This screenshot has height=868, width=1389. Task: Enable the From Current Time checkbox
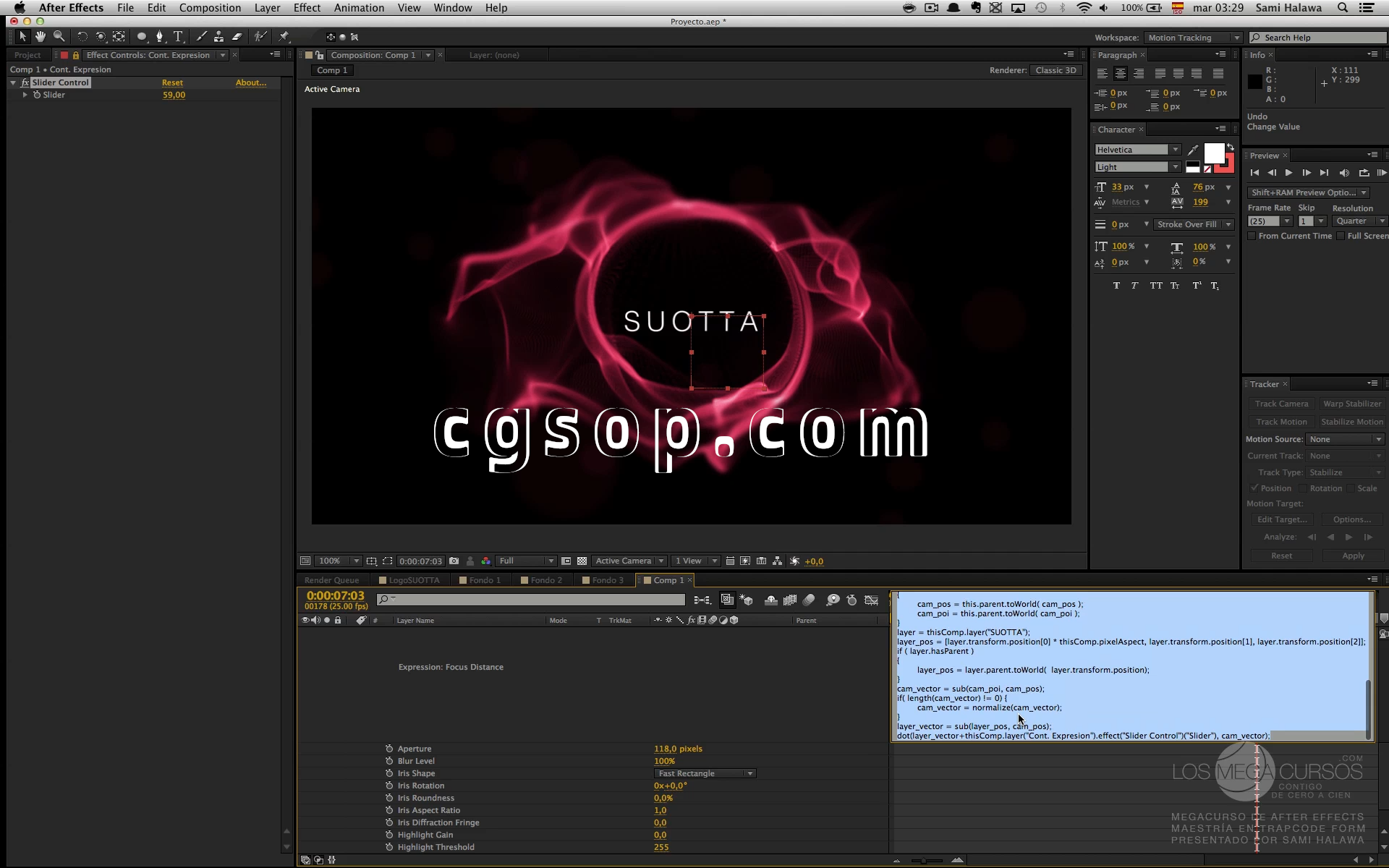click(1252, 236)
